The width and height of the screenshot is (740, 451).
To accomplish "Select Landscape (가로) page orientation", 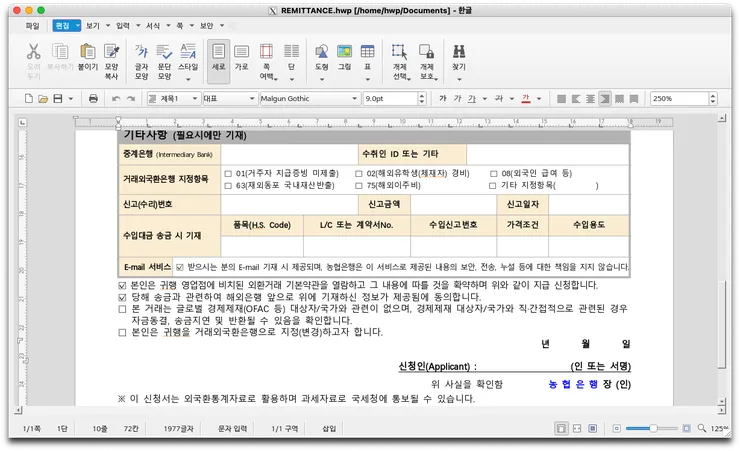I will [x=241, y=57].
